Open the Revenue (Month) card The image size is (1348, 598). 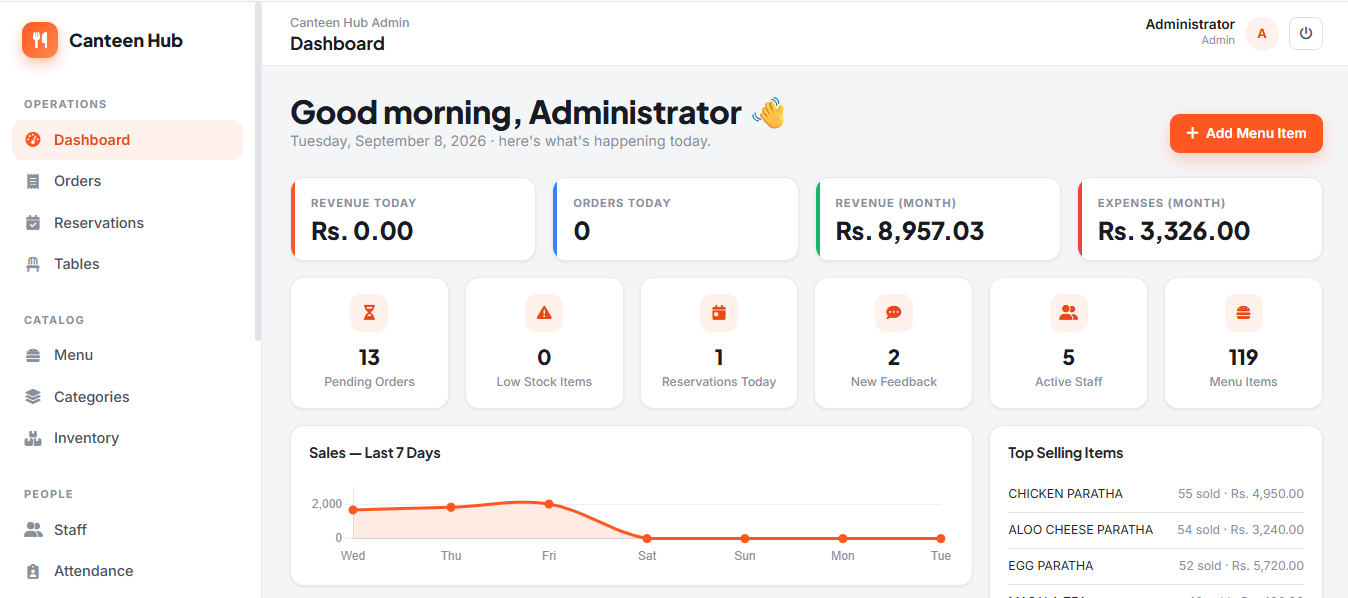pyautogui.click(x=938, y=219)
